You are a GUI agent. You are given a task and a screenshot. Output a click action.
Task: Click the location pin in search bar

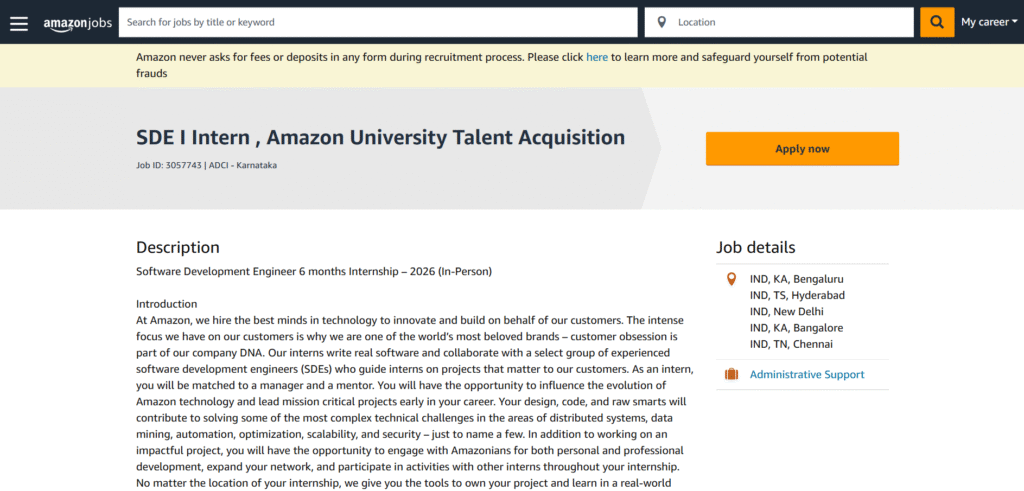662,22
